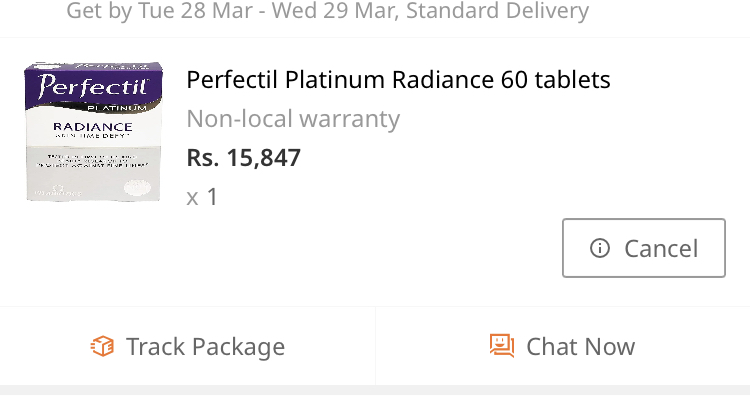Click the white tablet illustration on box
Viewport: 750px width, 413px height.
[x=137, y=187]
